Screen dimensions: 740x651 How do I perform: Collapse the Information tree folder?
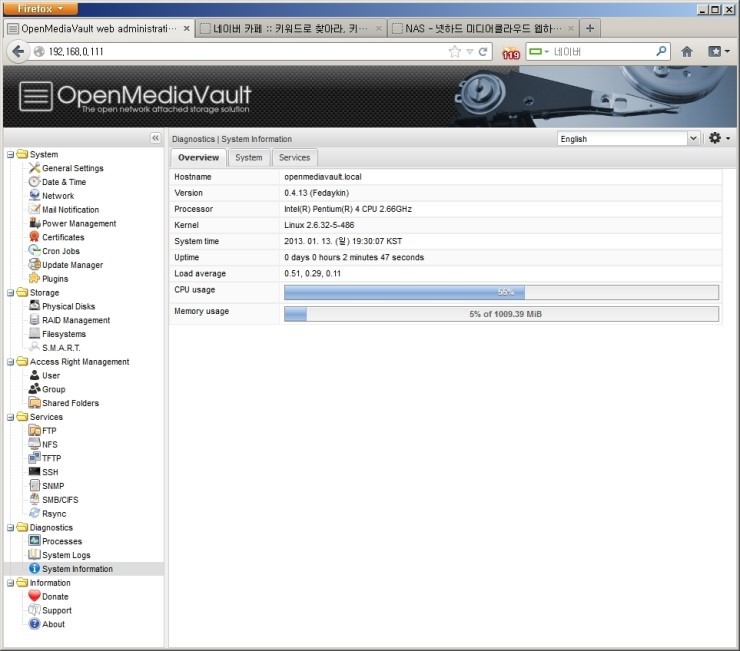pos(10,583)
